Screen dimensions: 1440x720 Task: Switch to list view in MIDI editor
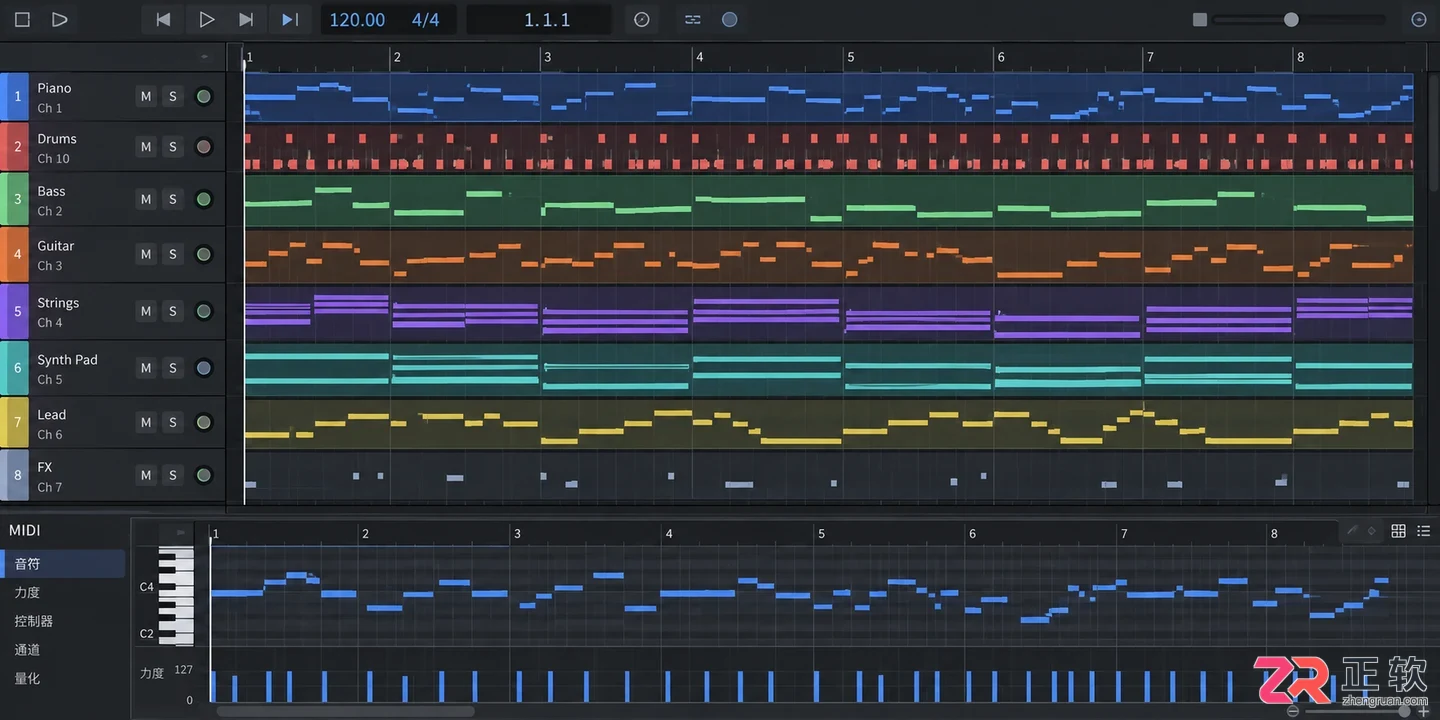[1424, 531]
